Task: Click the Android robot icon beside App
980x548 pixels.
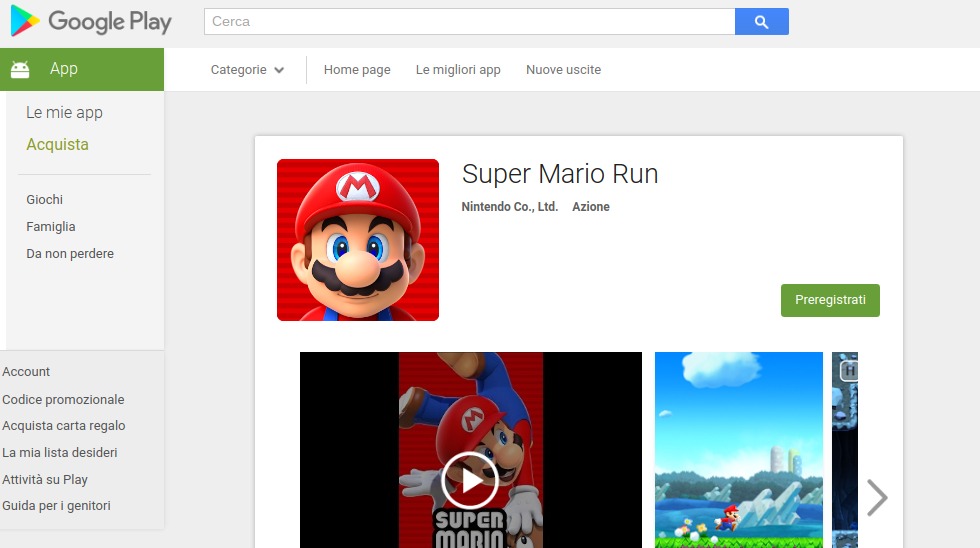Action: (x=20, y=69)
